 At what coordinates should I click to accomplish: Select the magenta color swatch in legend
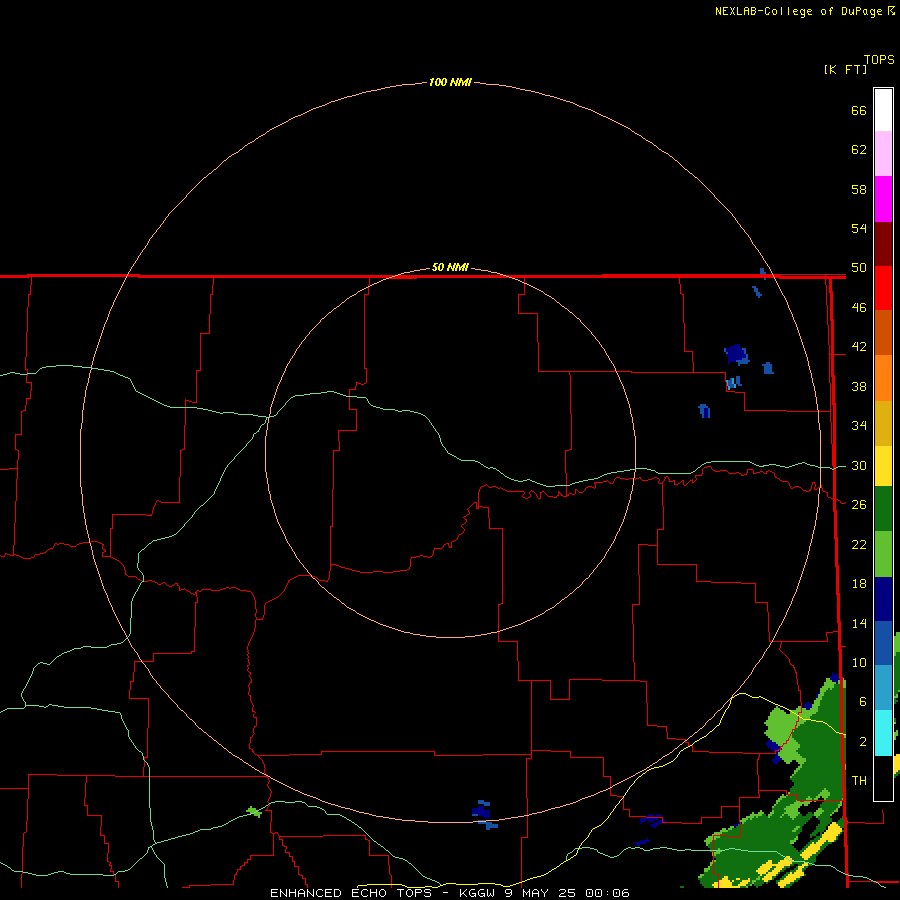[x=883, y=199]
